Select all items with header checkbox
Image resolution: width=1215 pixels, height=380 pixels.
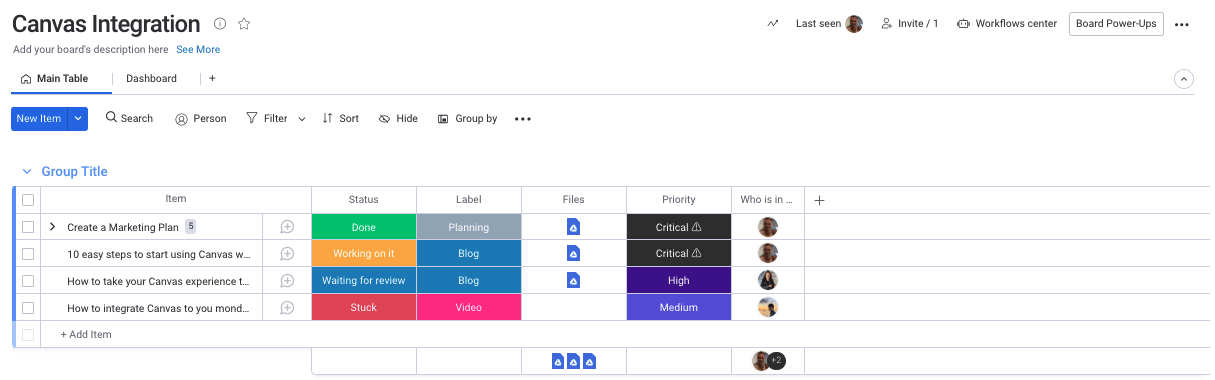(28, 200)
